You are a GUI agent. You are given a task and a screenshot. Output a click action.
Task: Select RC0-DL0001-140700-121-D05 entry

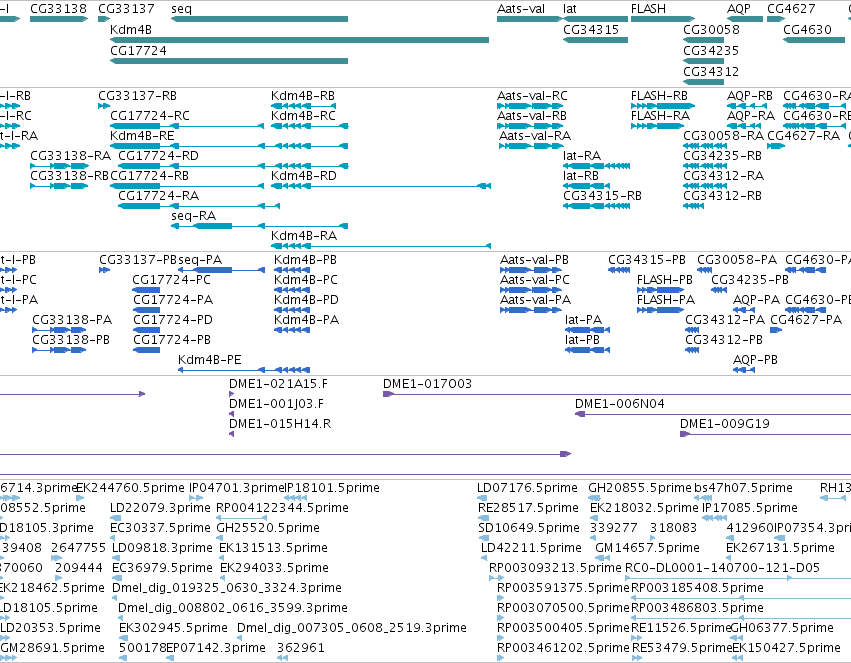tap(722, 568)
